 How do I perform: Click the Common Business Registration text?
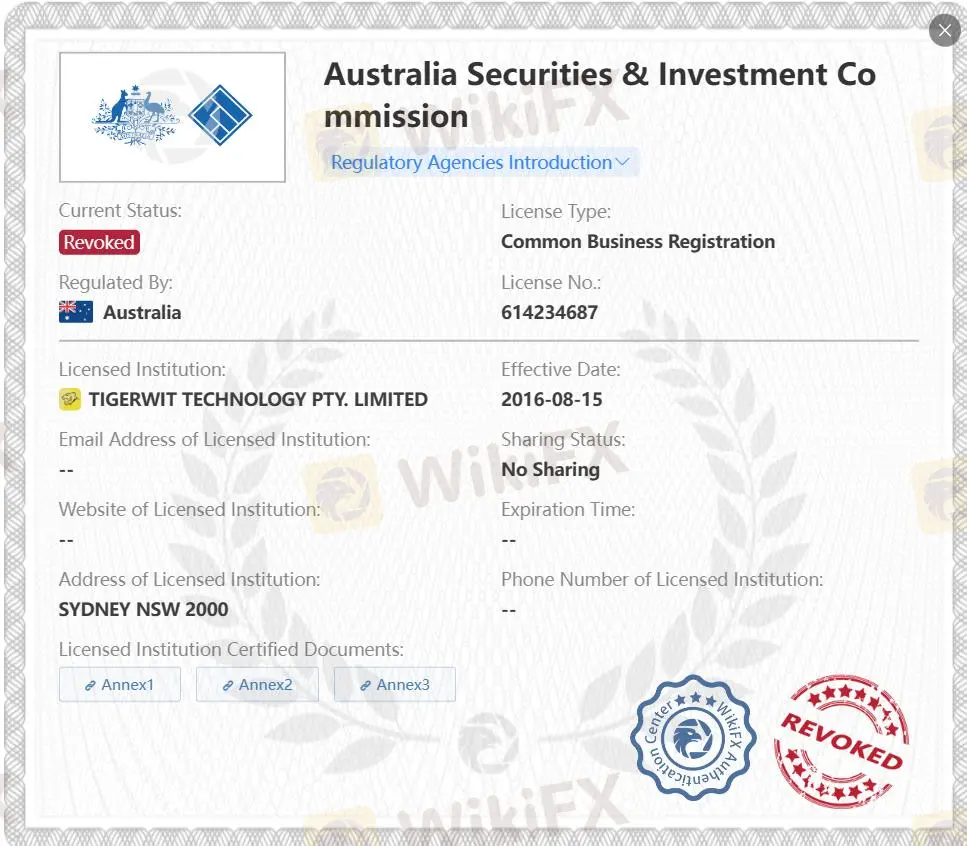[638, 242]
